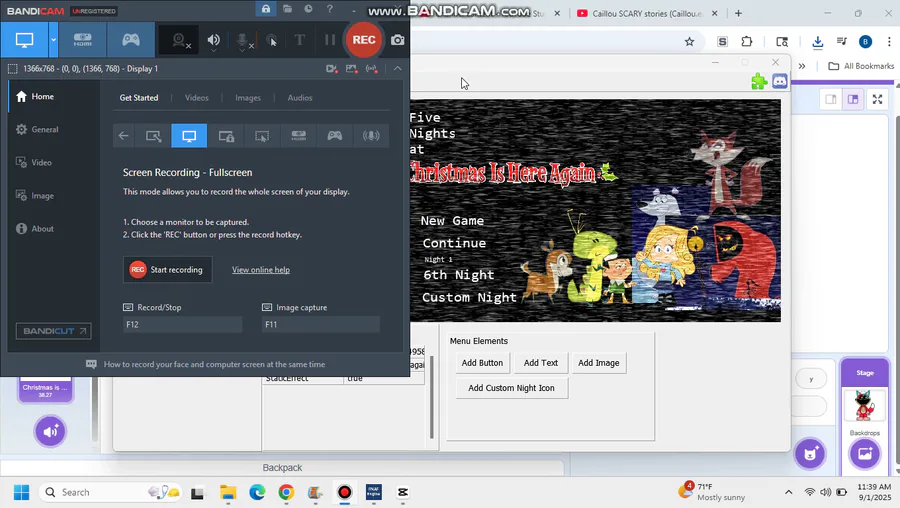The image size is (900, 508).
Task: Select HDMI device recording mode in the top bar
Action: (x=83, y=40)
